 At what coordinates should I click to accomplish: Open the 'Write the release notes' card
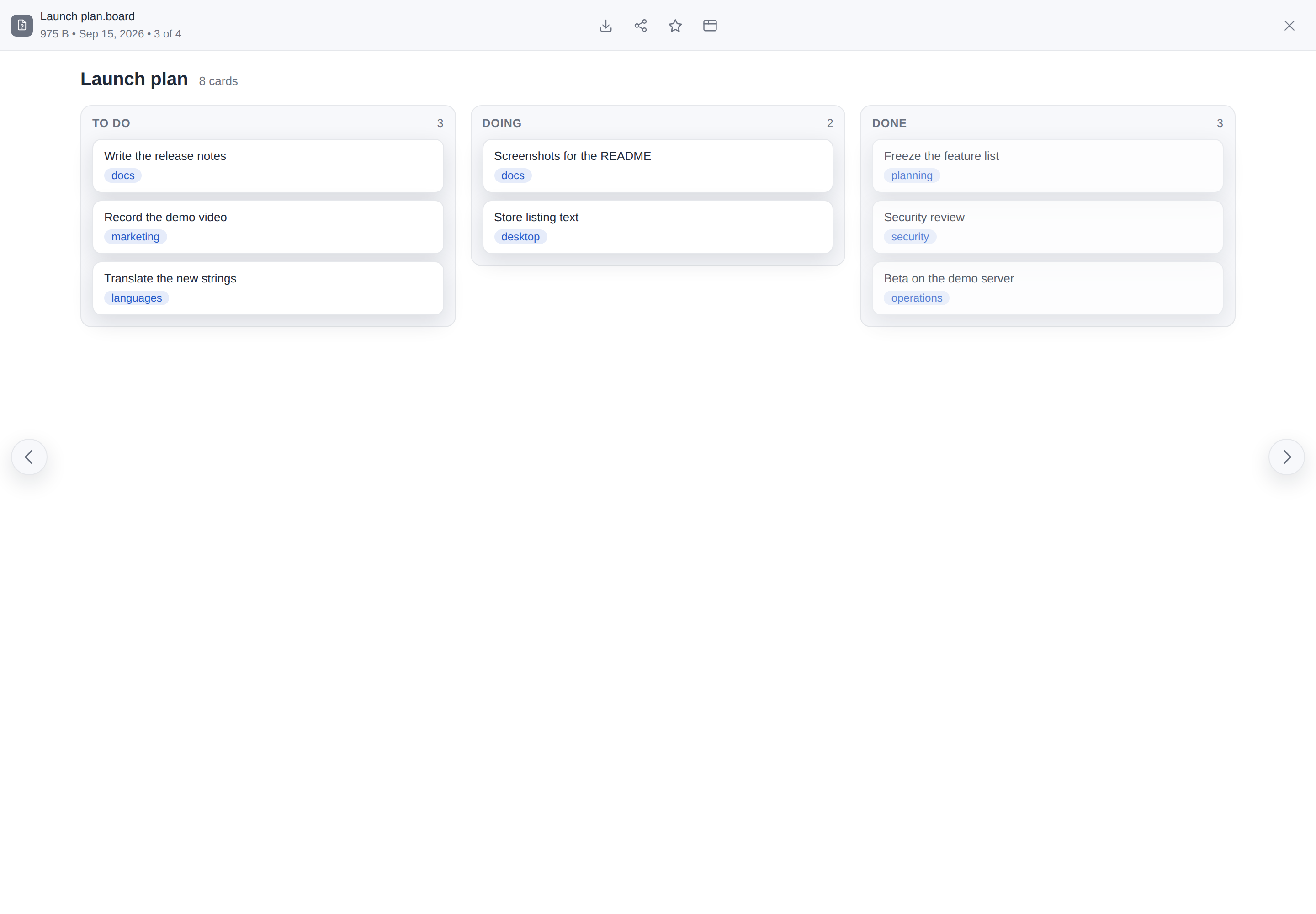pyautogui.click(x=268, y=165)
